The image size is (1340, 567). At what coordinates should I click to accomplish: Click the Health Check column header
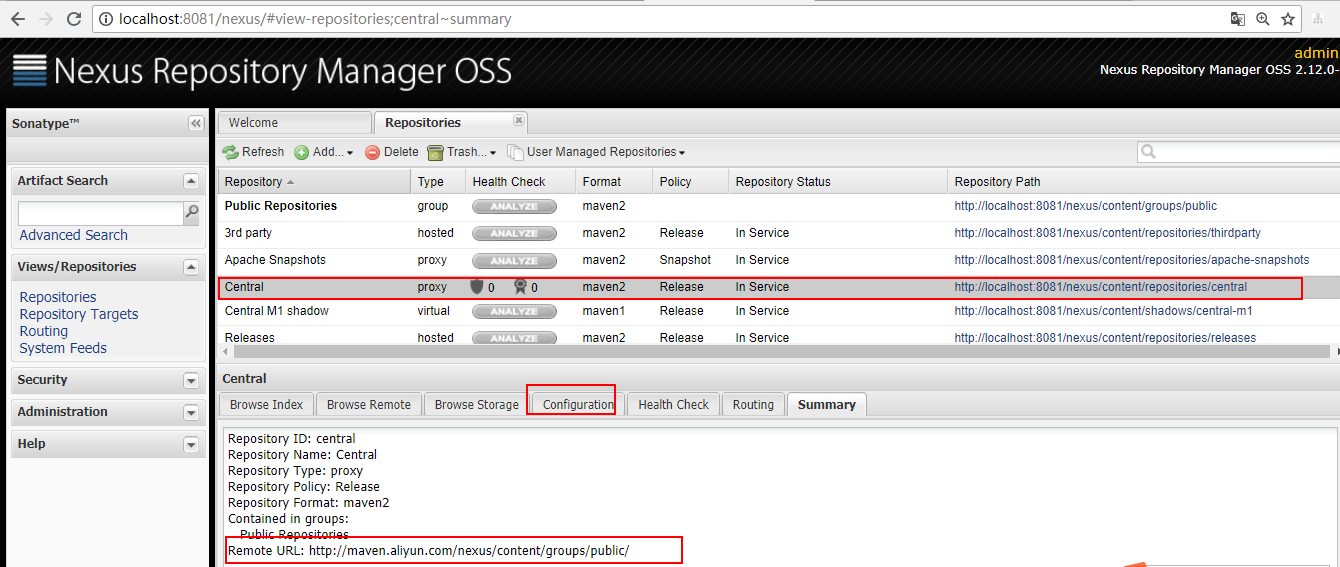click(520, 182)
